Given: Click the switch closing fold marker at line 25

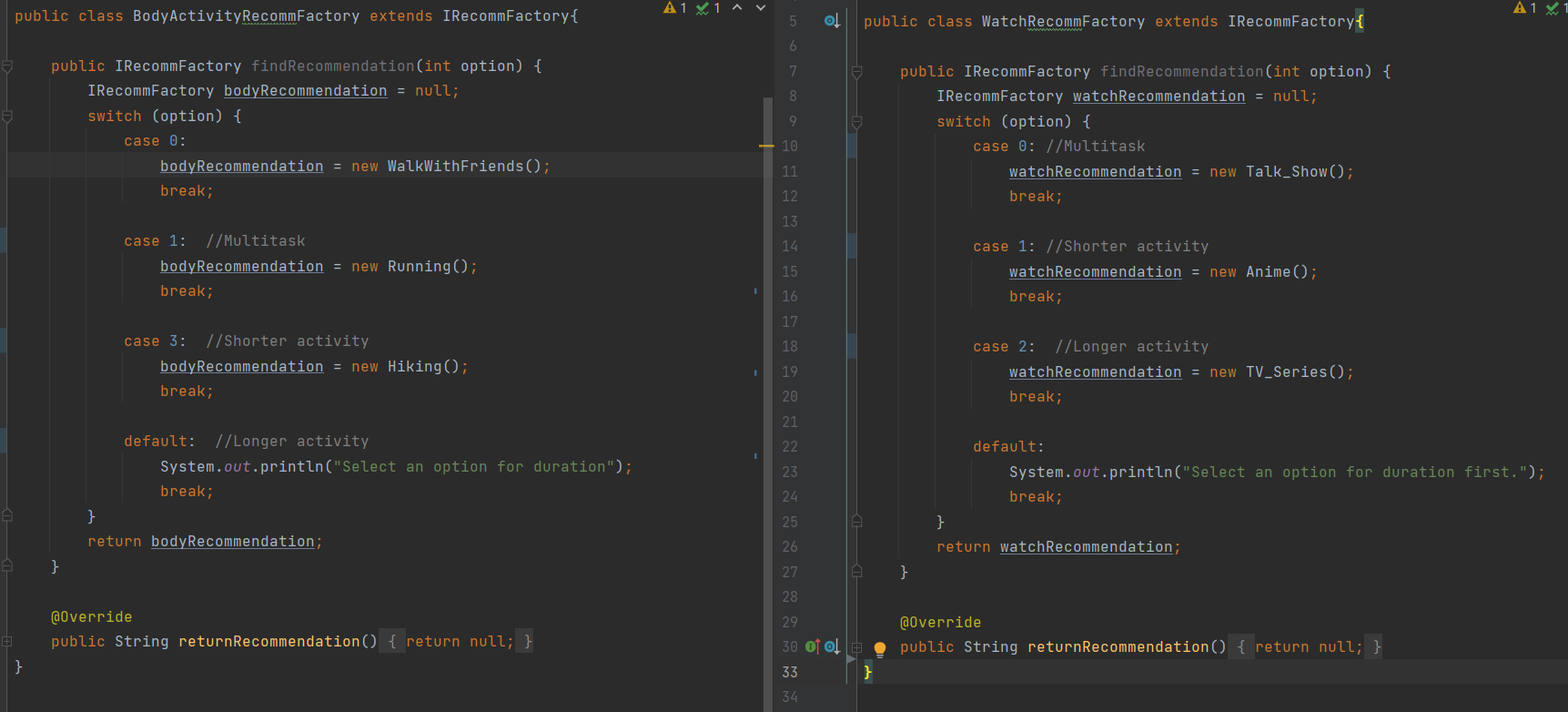Looking at the screenshot, I should tap(856, 522).
